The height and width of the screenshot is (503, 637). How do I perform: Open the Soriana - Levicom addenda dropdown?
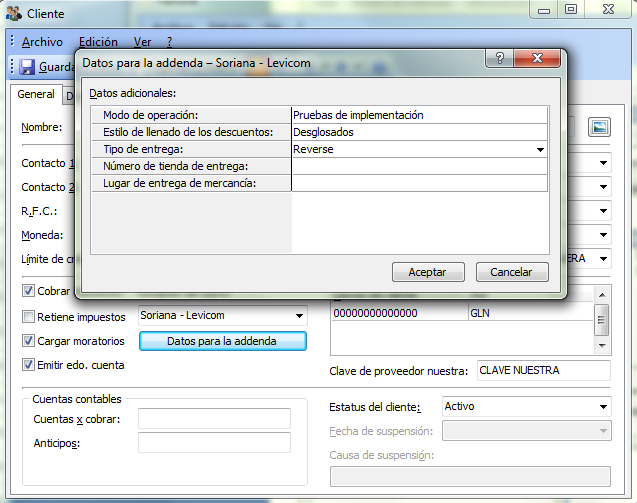tap(299, 316)
